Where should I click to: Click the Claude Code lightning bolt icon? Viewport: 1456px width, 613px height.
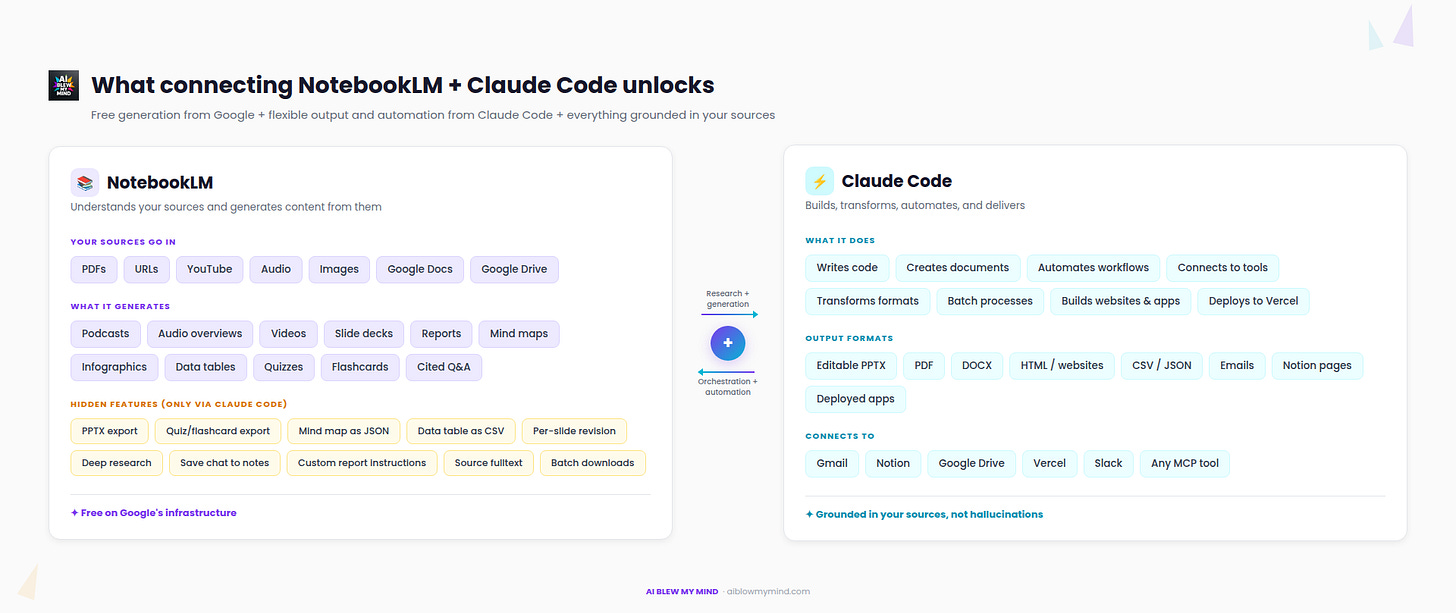pyautogui.click(x=818, y=180)
